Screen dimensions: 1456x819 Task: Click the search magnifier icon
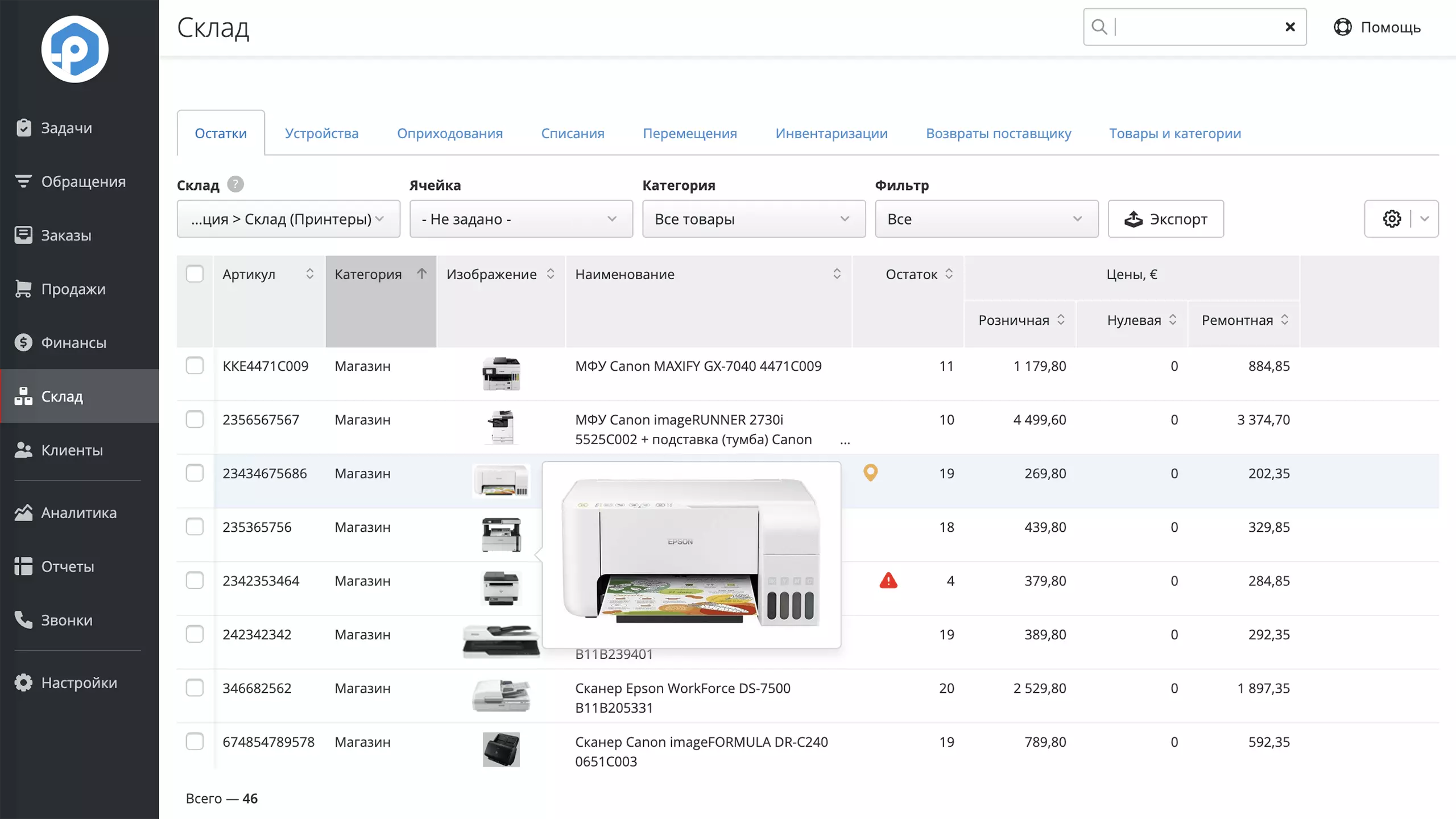pos(1099,27)
